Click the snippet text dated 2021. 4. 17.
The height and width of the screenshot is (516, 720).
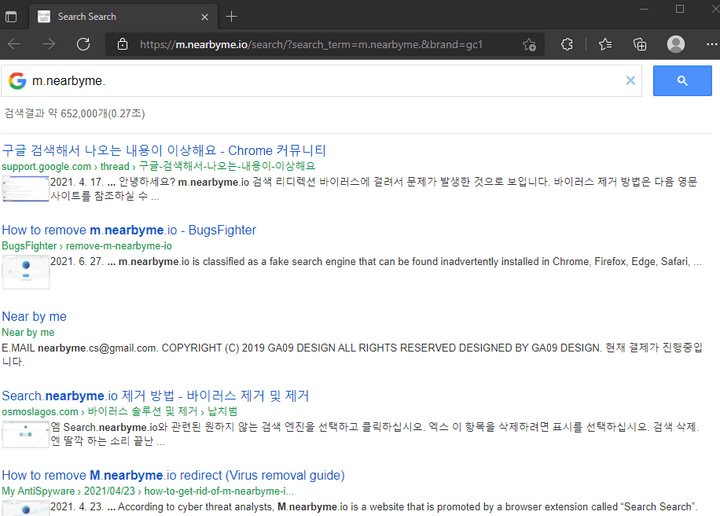374,189
